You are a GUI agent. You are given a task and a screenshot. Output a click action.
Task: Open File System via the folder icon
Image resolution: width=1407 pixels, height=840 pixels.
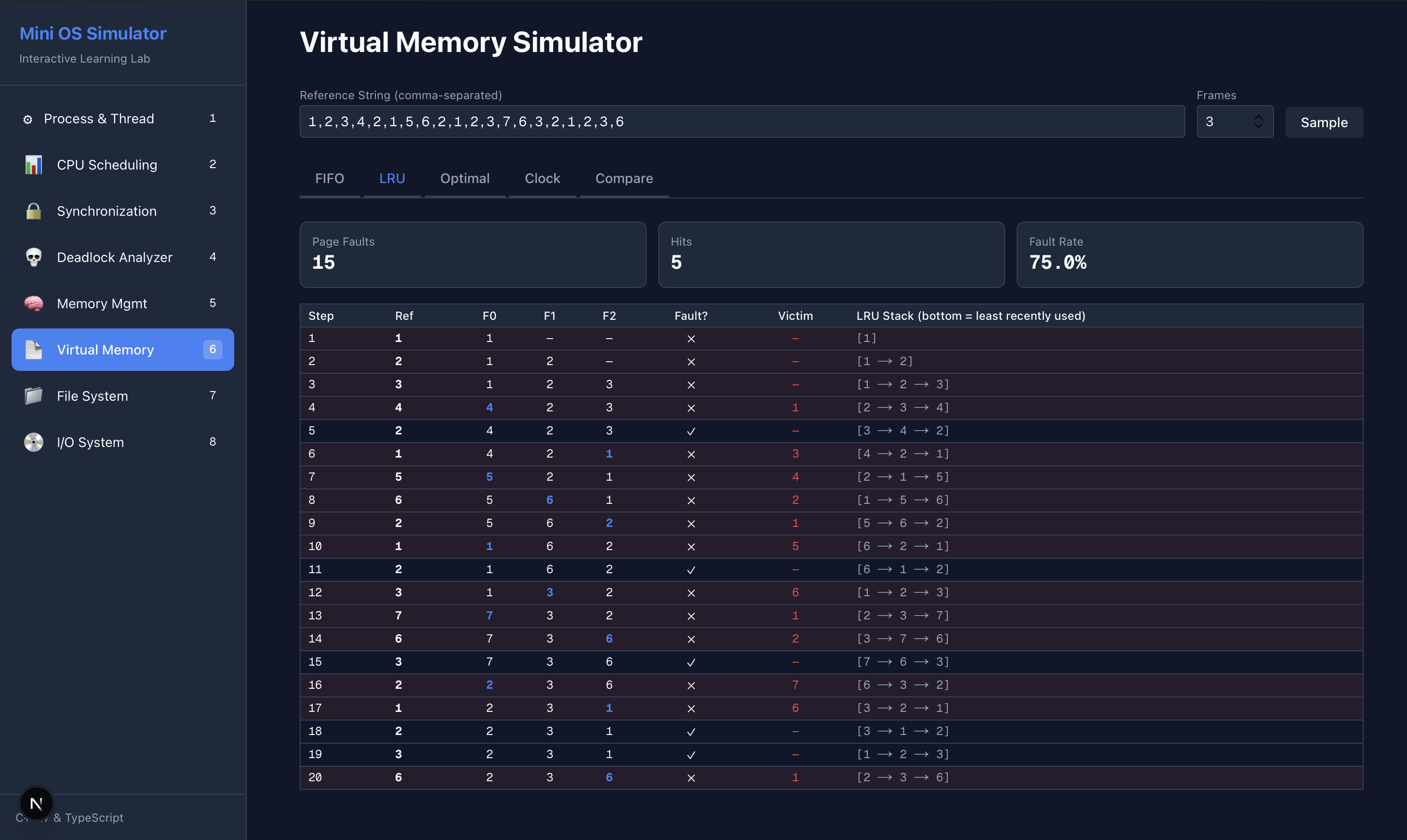tap(33, 395)
